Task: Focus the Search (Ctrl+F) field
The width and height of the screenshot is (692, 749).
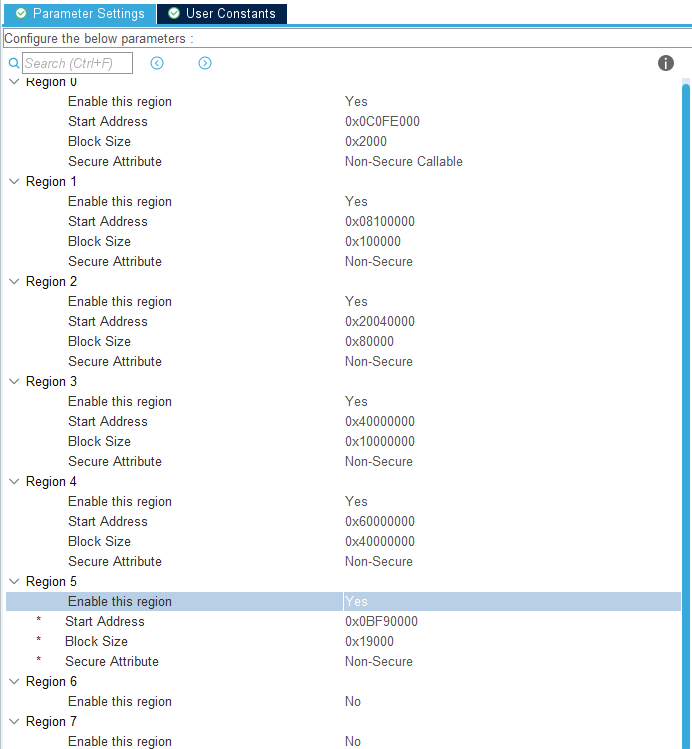Action: pyautogui.click(x=77, y=63)
